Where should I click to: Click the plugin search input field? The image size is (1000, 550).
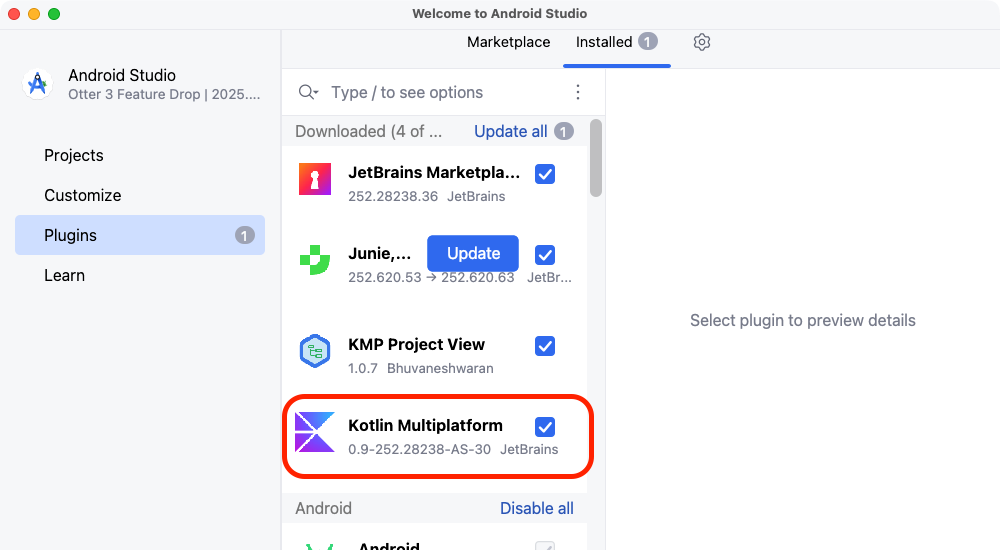[x=440, y=92]
